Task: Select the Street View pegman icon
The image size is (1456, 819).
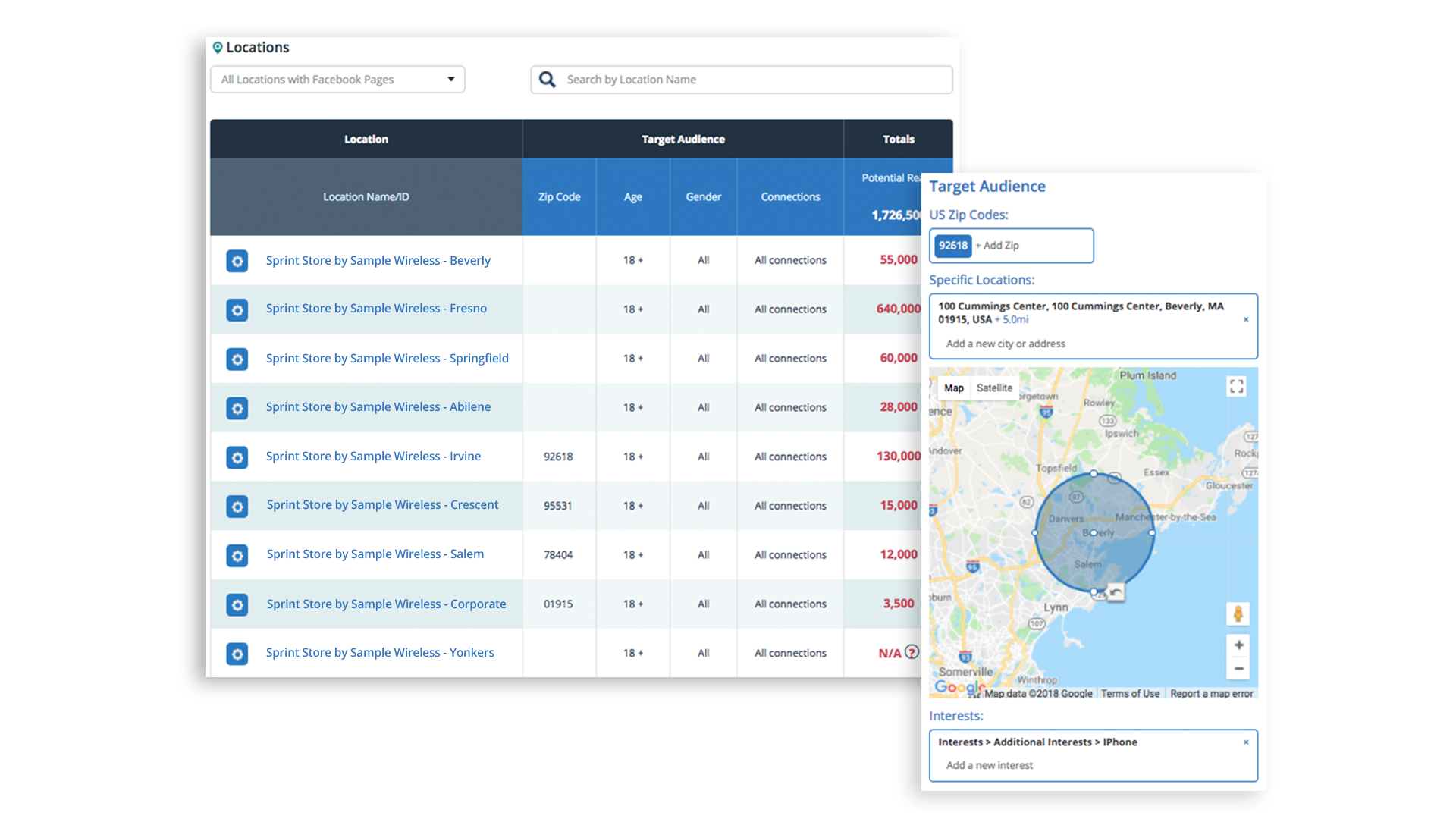Action: [1238, 613]
